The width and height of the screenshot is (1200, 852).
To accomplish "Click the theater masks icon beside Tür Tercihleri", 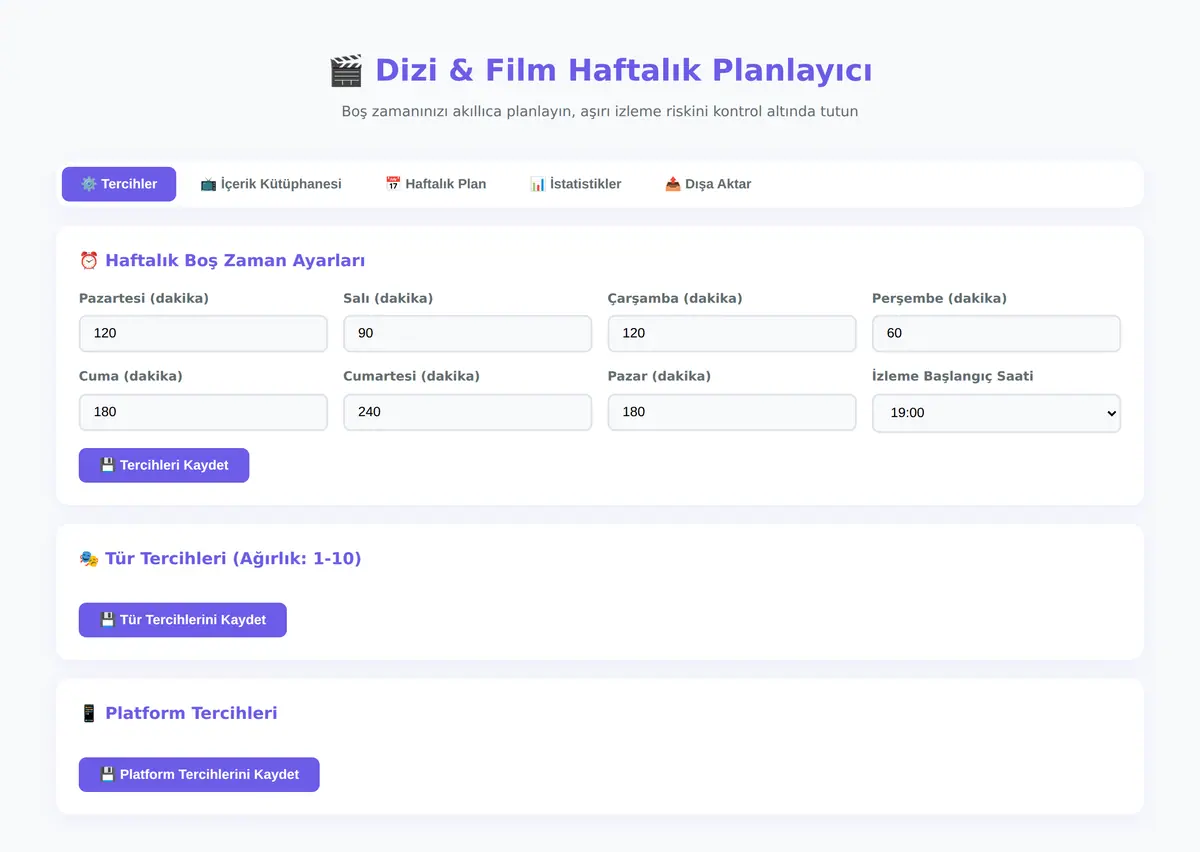I will [x=89, y=559].
